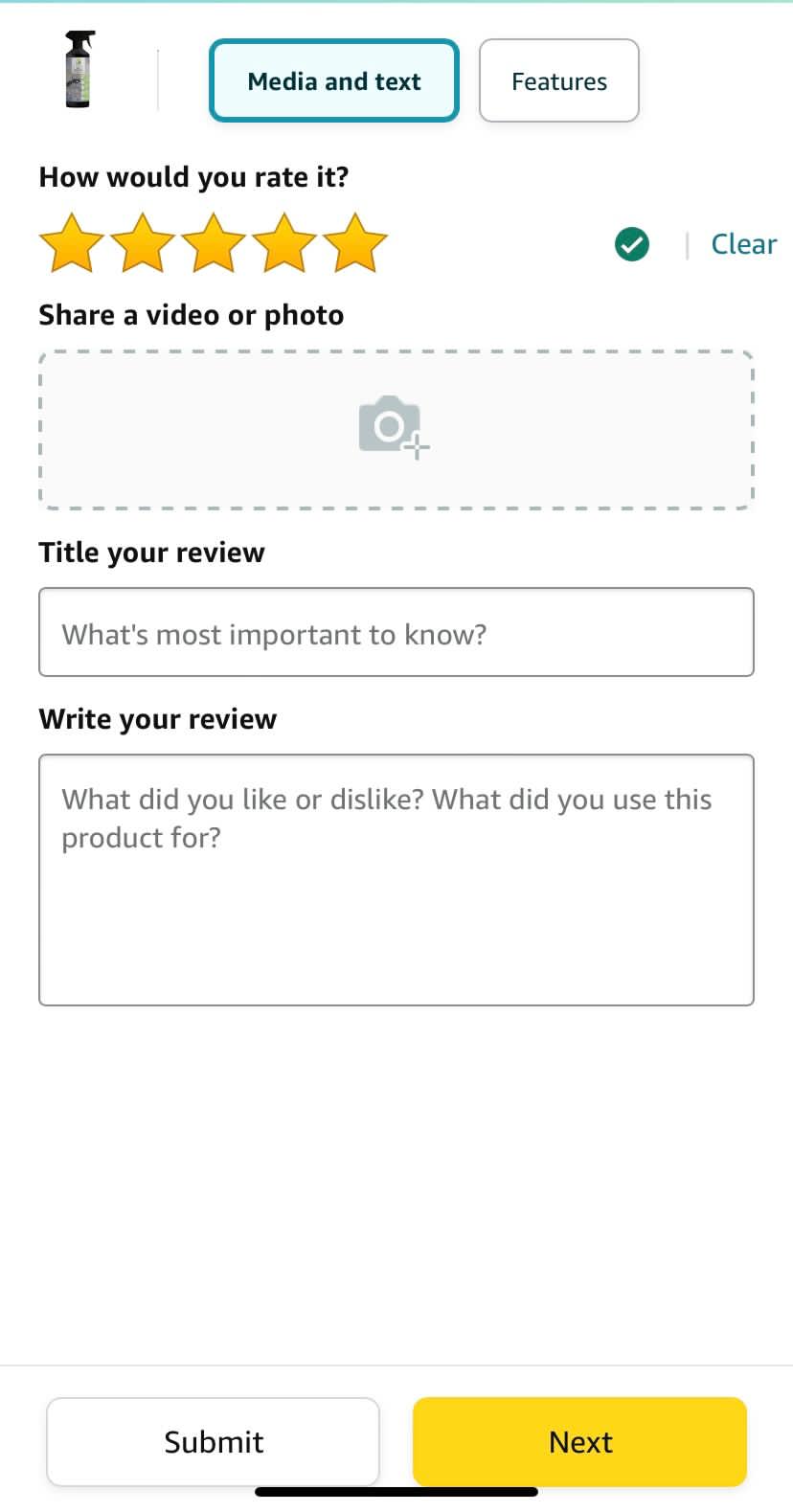Open the spray bottle product thumbnail

[80, 69]
